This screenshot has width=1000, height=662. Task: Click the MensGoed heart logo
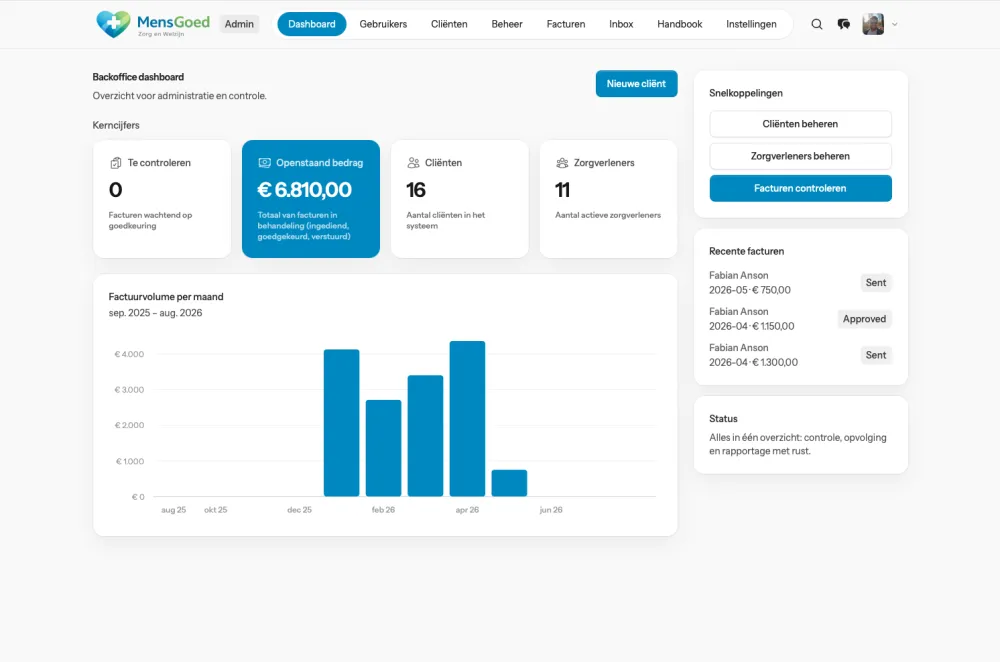coord(114,24)
